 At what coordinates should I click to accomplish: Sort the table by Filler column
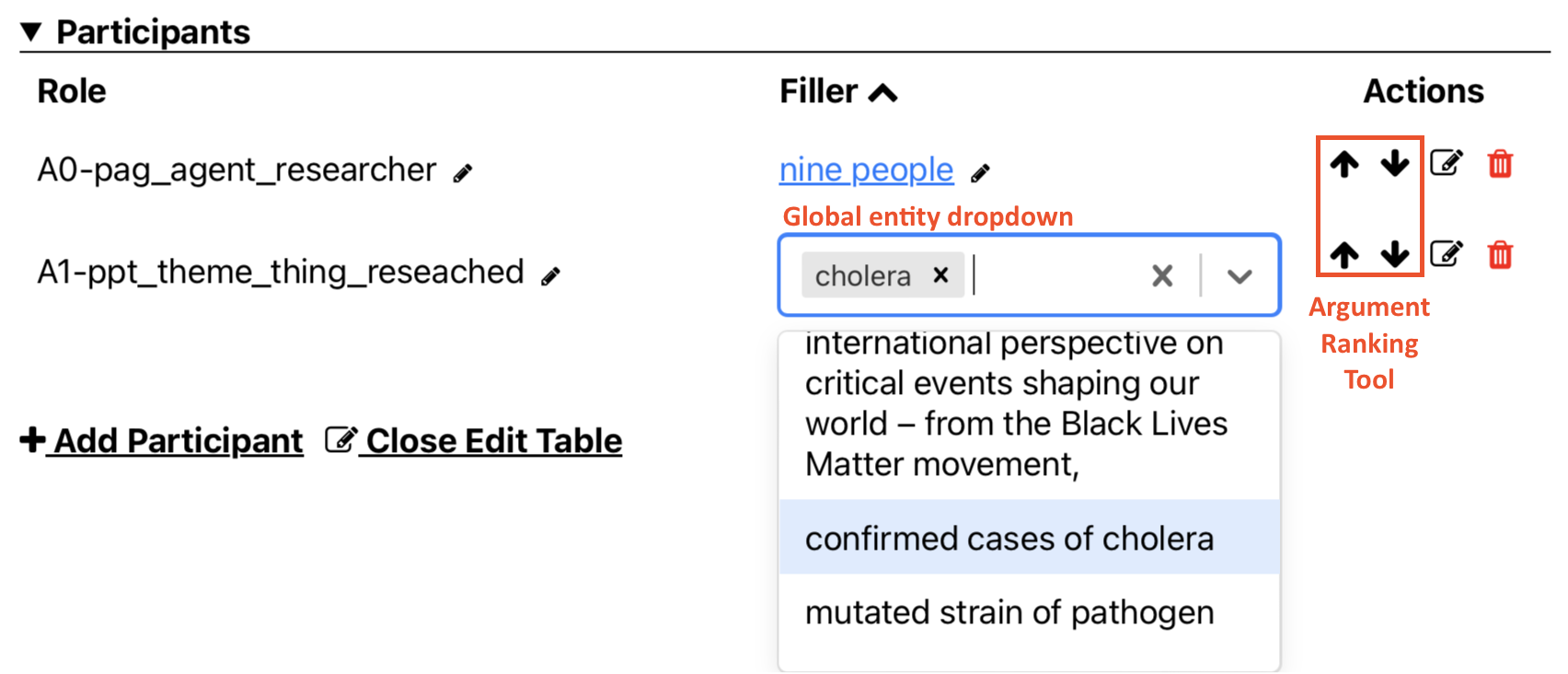click(837, 92)
